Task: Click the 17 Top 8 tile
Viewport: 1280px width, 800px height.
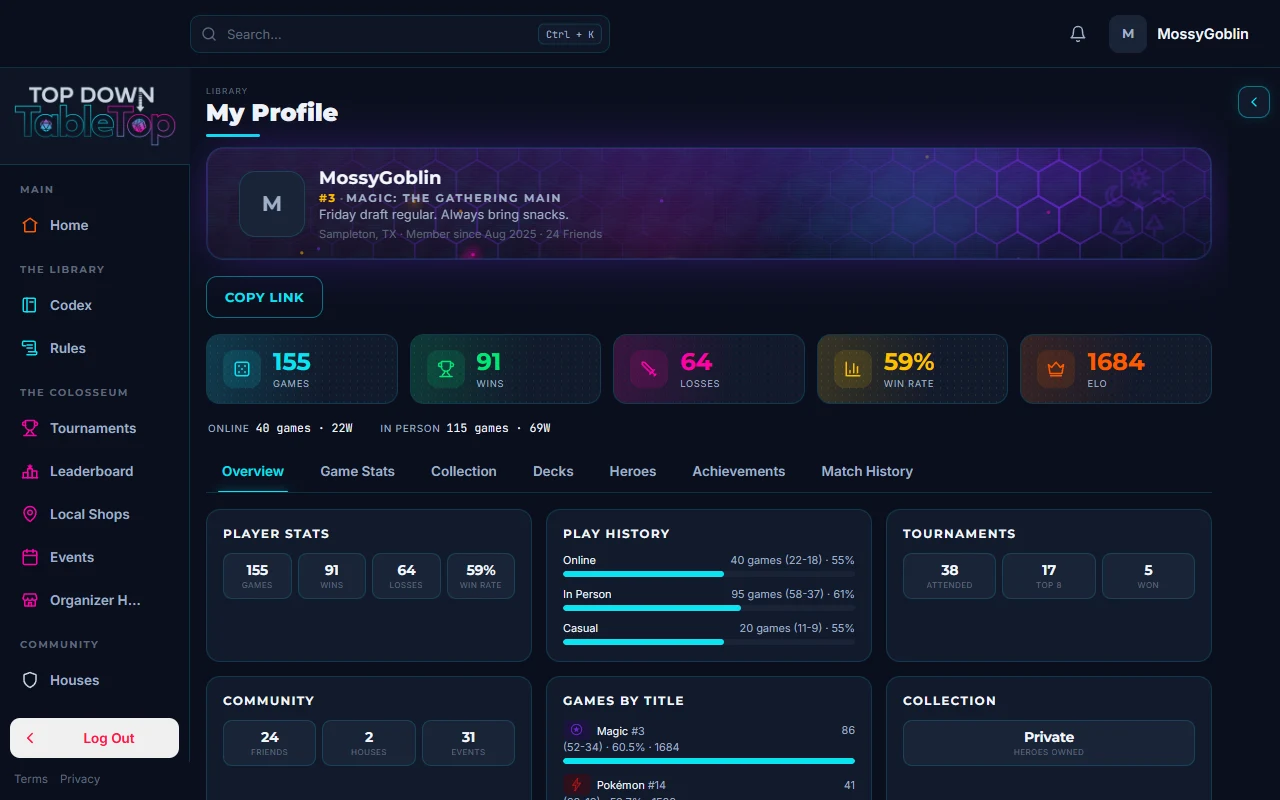Action: click(x=1048, y=576)
